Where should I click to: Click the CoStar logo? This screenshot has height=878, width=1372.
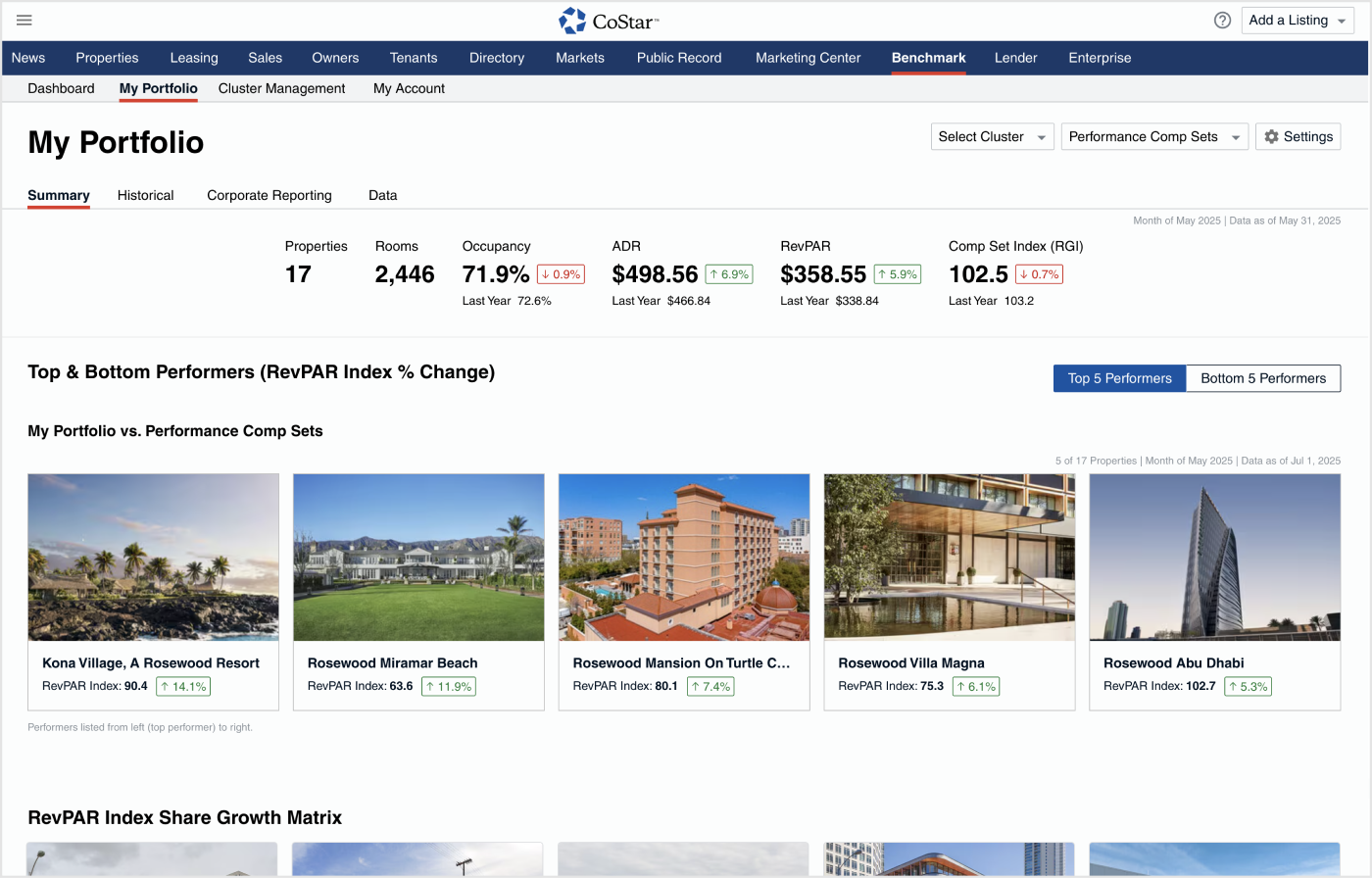609,21
